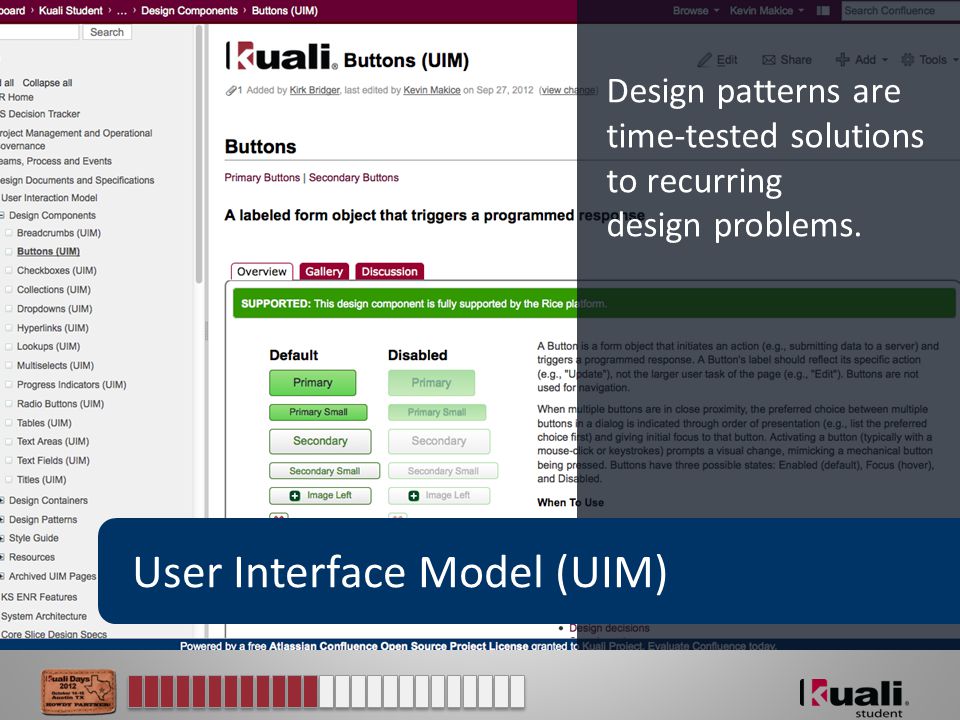Expand the Design Patterns tree node
This screenshot has width=960, height=720.
coord(2,519)
